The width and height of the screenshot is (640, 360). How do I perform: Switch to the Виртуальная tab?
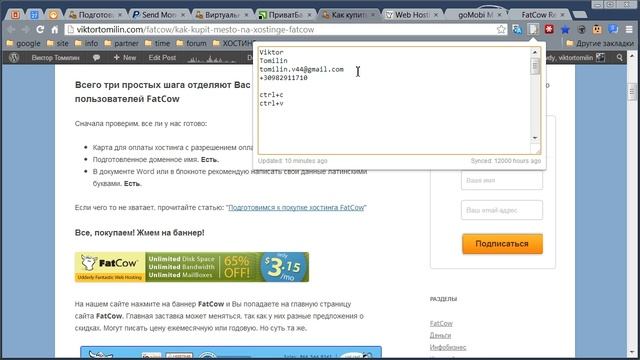(221, 15)
